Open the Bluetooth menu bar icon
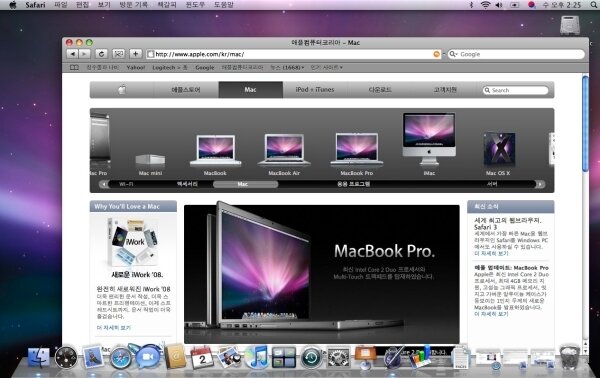This screenshot has width=600, height=378. tap(471, 5)
